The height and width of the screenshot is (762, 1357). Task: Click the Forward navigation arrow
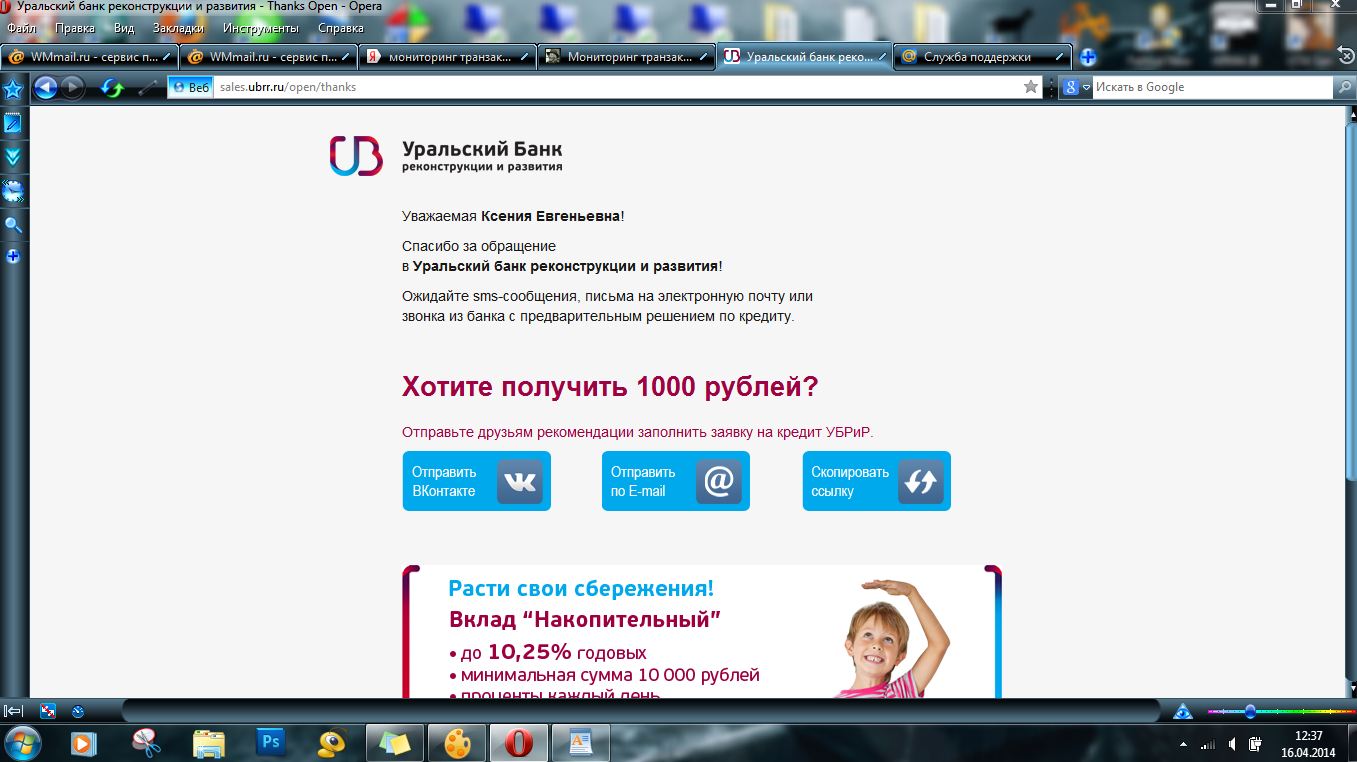(72, 88)
